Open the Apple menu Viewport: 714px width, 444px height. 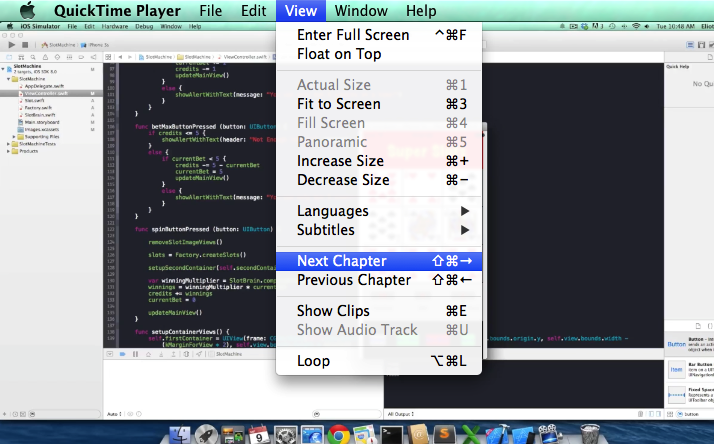[27, 10]
